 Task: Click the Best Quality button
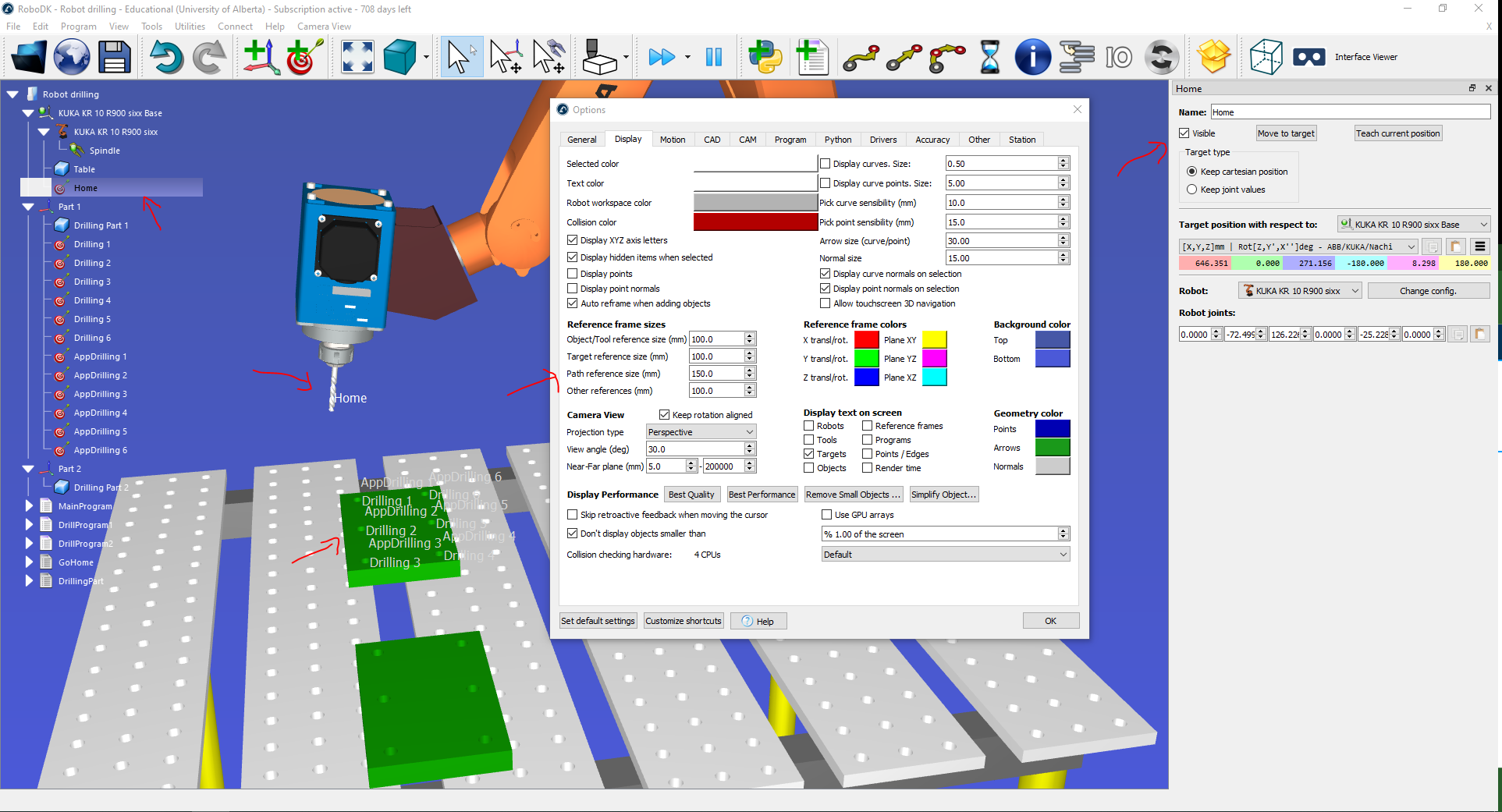coord(691,495)
